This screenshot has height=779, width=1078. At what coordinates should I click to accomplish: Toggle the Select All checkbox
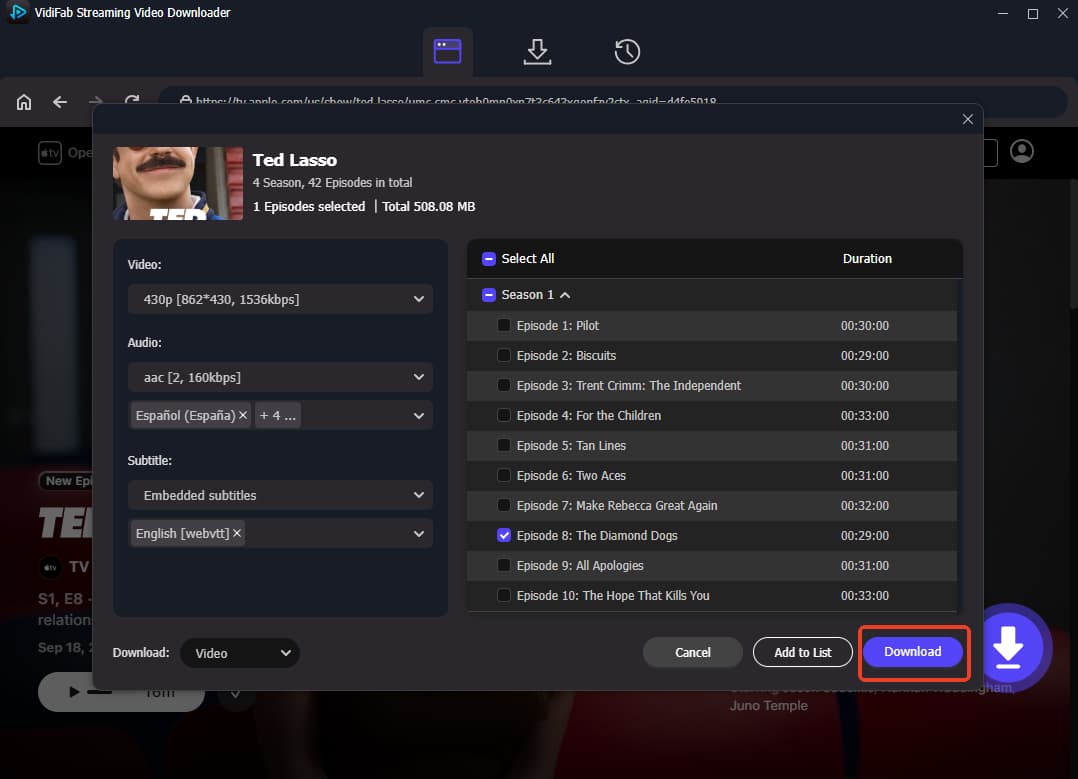[x=489, y=259]
